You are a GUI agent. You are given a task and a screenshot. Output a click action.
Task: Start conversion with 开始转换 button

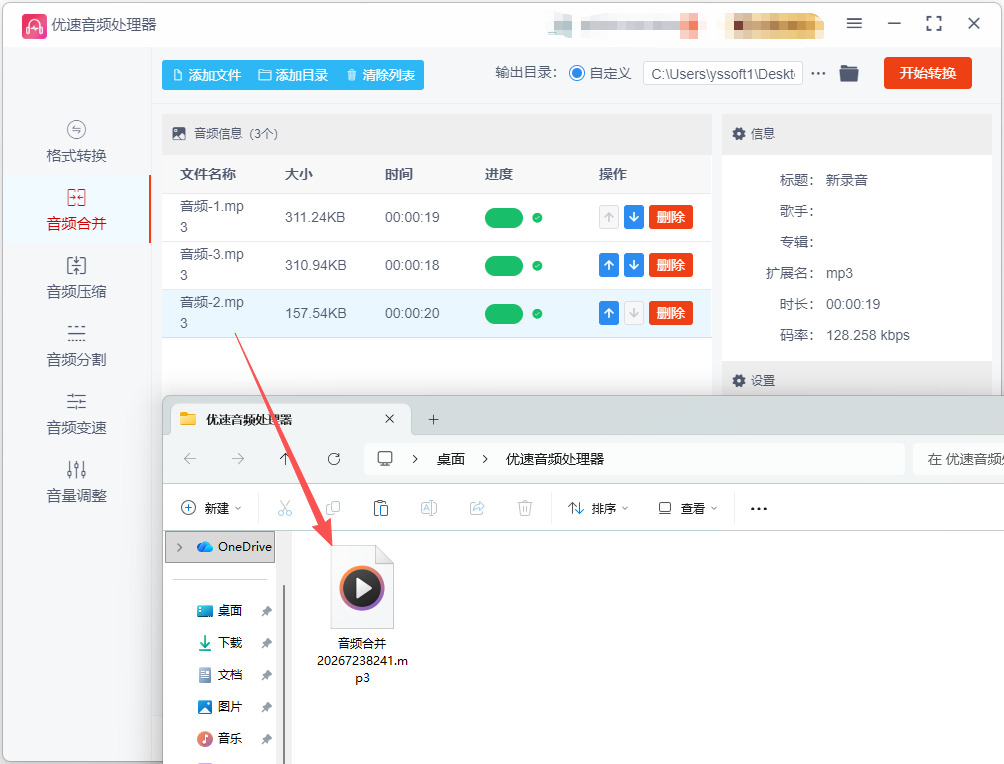pyautogui.click(x=927, y=73)
